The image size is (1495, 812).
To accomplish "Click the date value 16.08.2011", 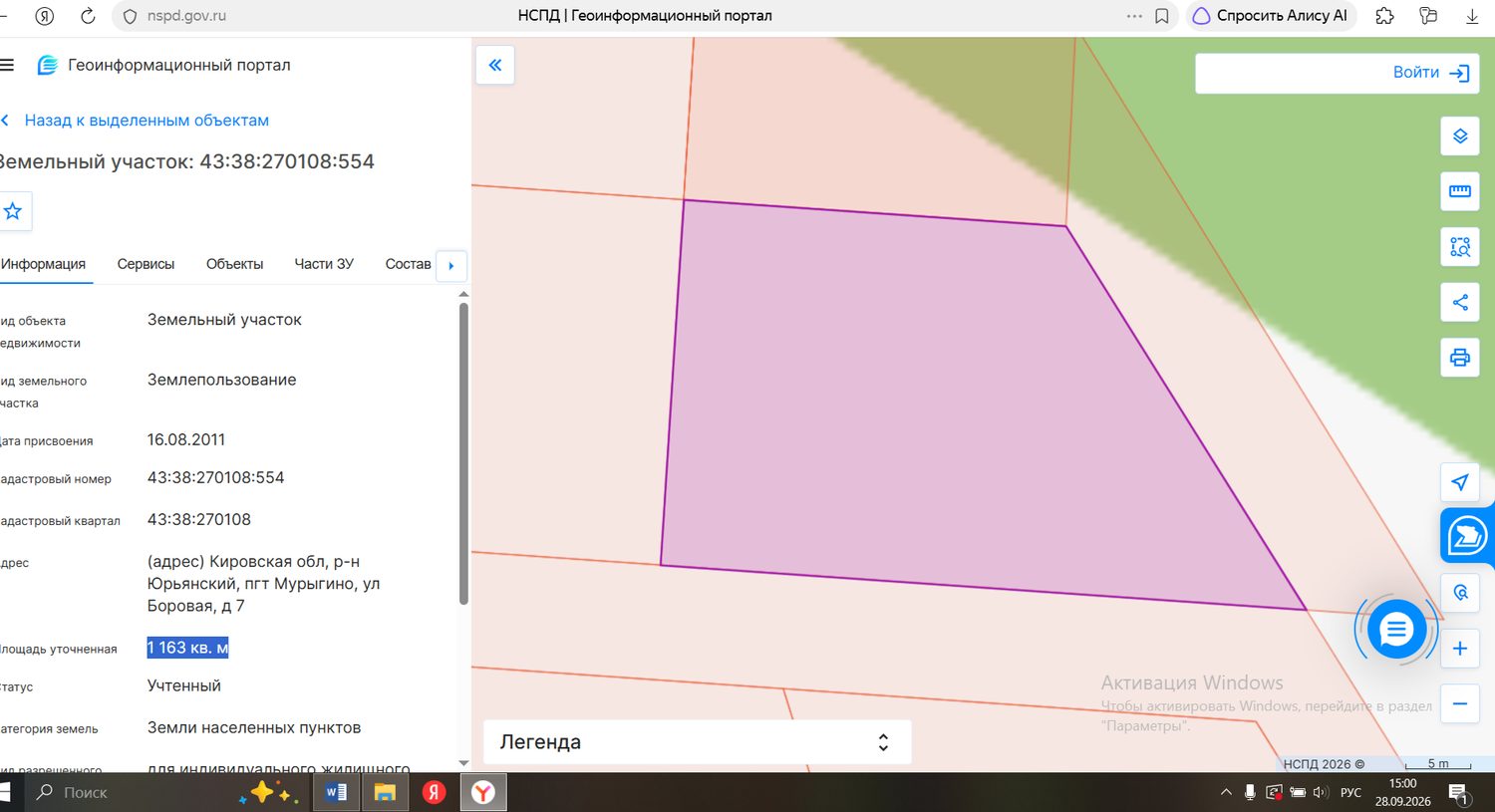I will click(x=186, y=440).
